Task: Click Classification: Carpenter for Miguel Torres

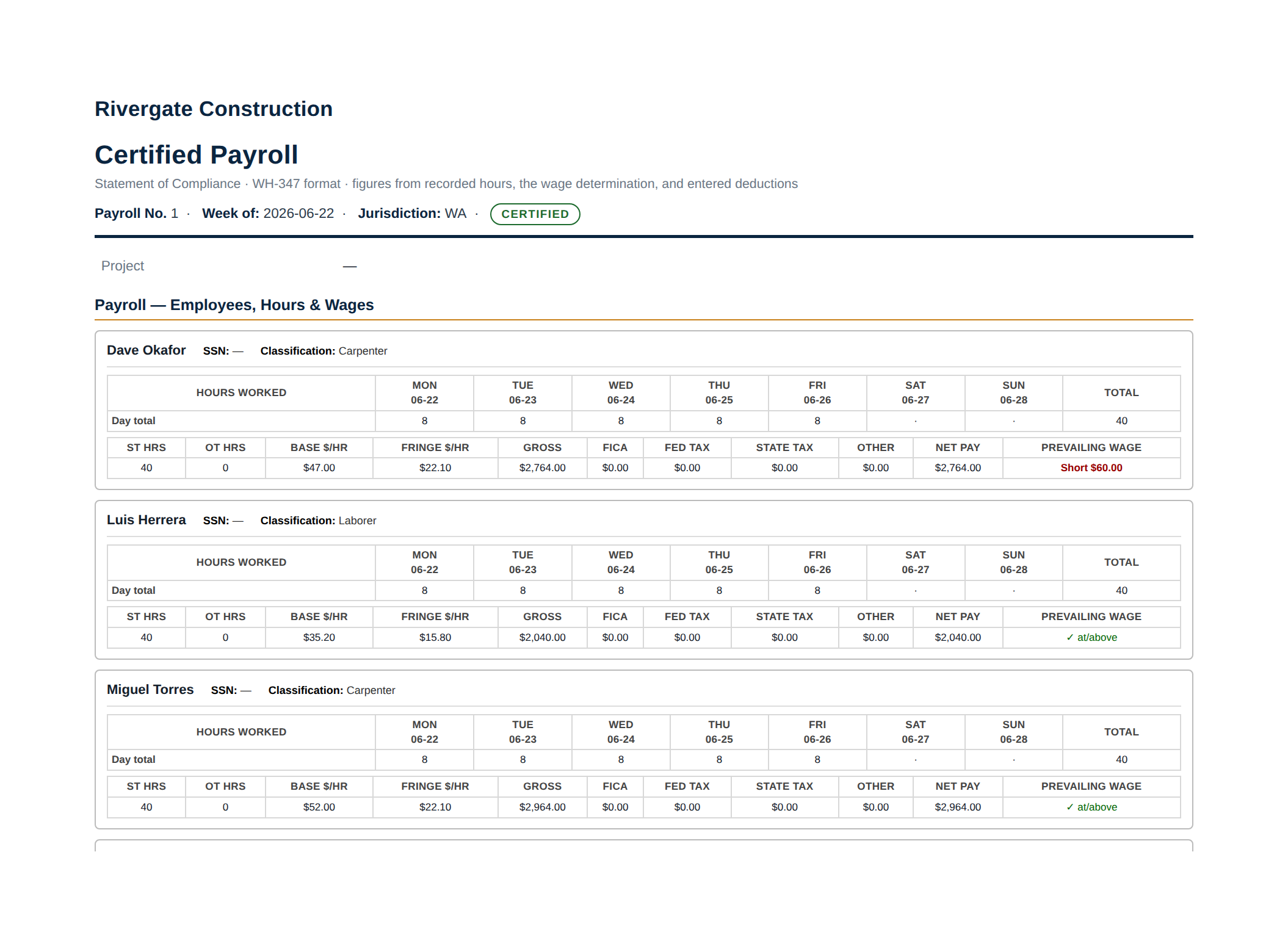Action: (x=331, y=690)
